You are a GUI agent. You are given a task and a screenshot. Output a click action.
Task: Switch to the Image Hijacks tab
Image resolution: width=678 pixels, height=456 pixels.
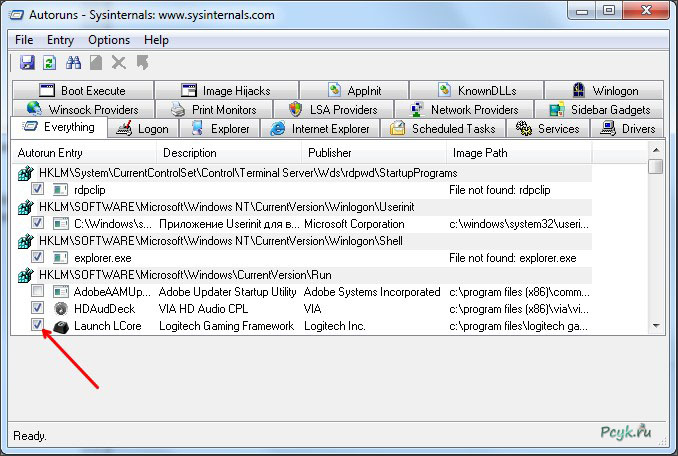pos(227,90)
